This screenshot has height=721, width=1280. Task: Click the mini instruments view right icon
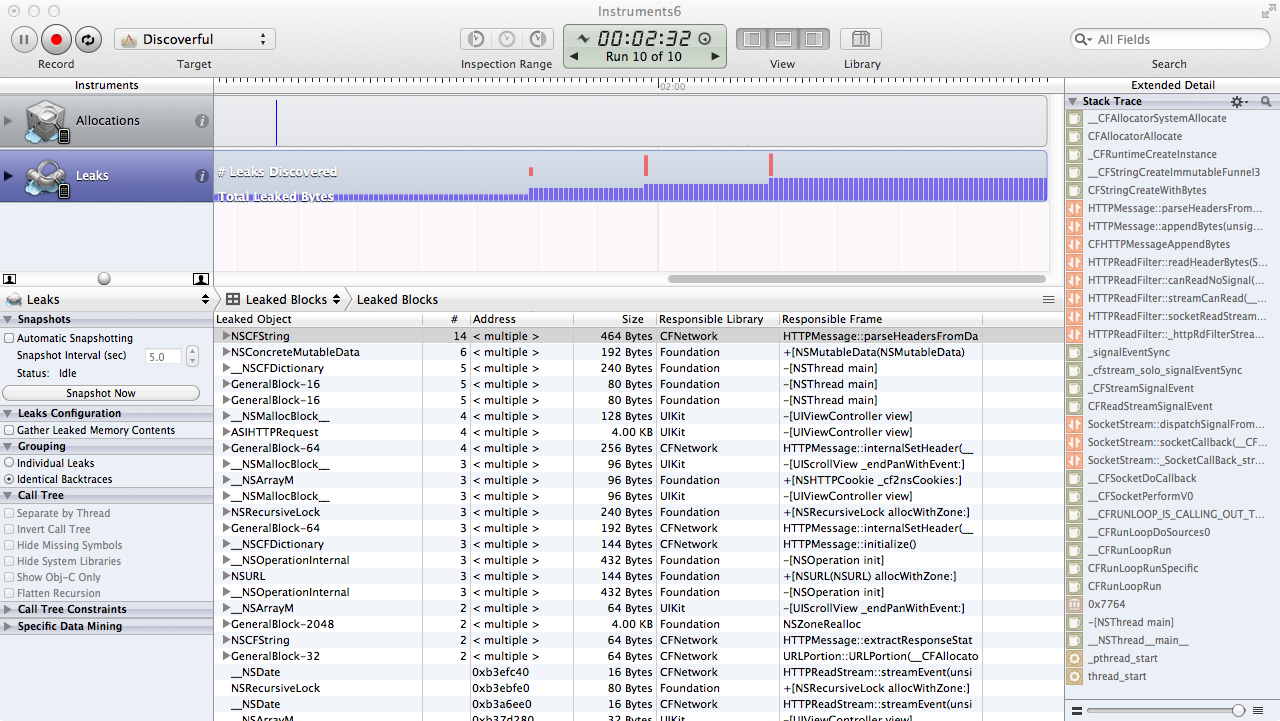201,279
